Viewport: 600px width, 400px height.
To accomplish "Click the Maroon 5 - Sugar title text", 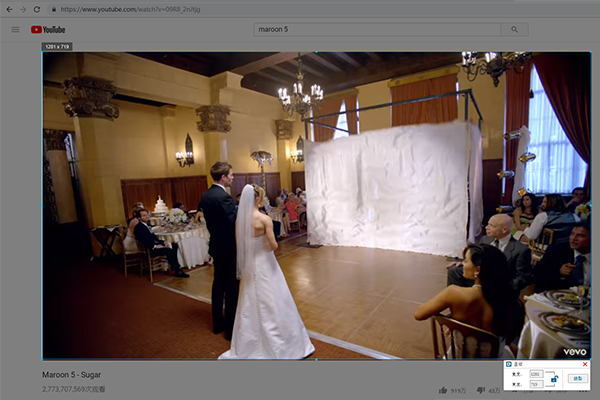I will click(x=72, y=375).
